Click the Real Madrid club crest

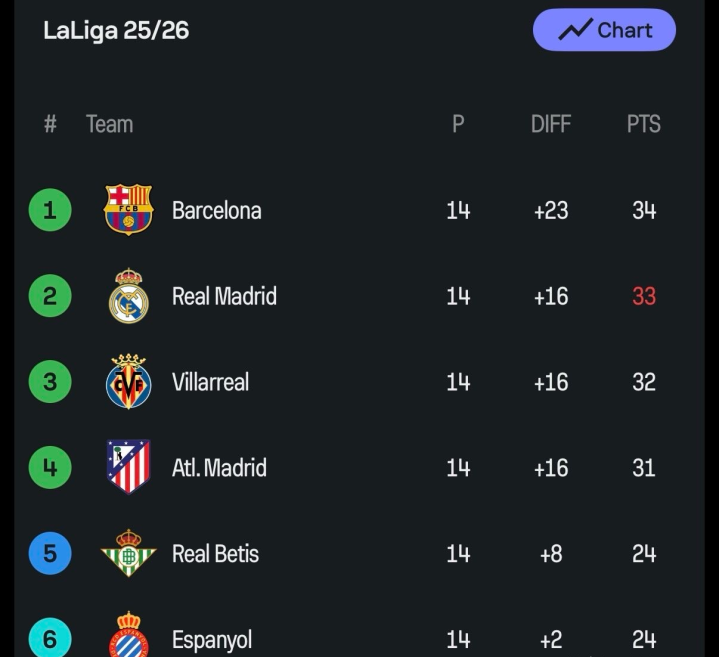[x=129, y=296]
